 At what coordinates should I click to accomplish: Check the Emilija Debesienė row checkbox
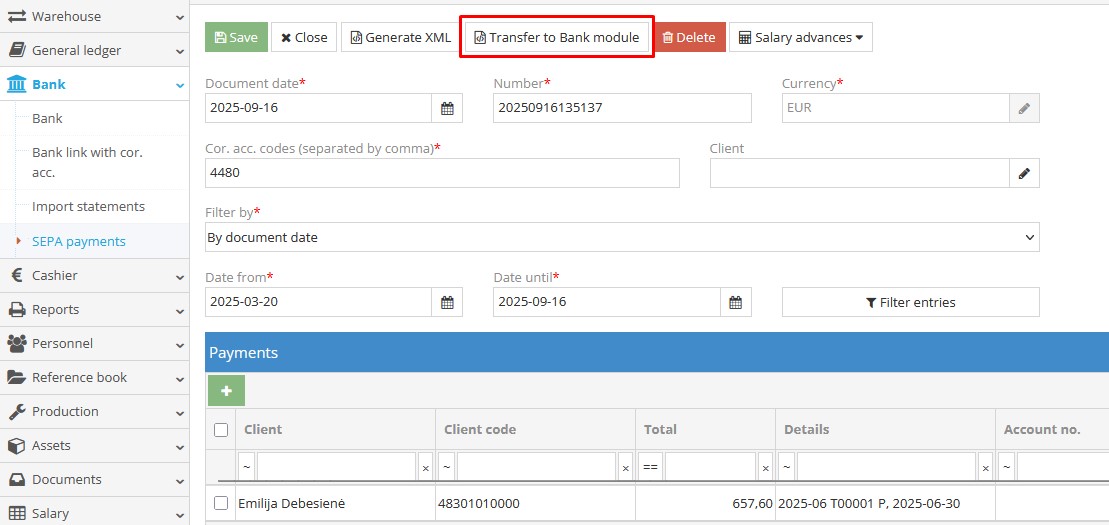[221, 503]
